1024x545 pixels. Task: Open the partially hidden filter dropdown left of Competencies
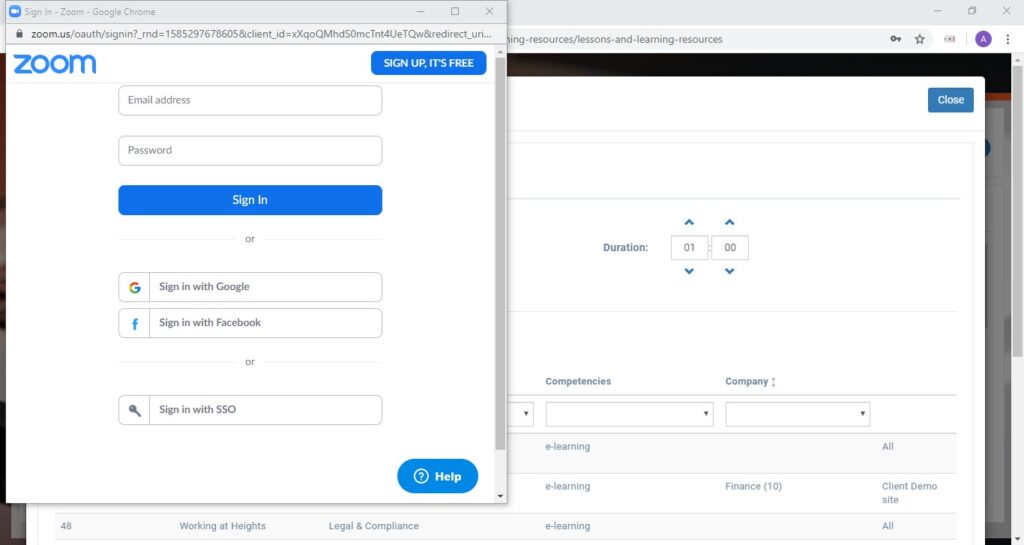pos(520,414)
